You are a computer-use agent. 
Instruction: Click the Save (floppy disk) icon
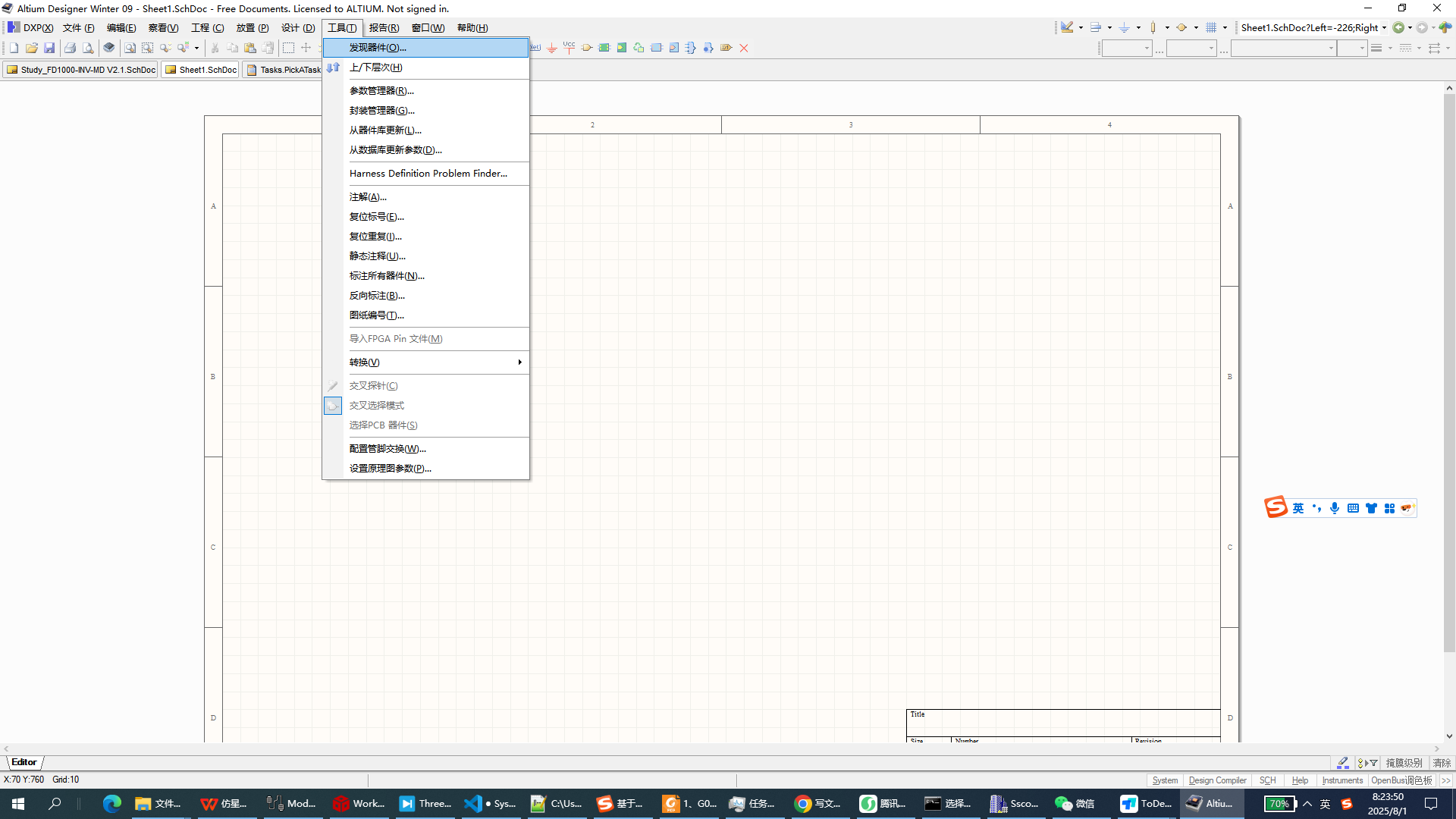[x=49, y=48]
